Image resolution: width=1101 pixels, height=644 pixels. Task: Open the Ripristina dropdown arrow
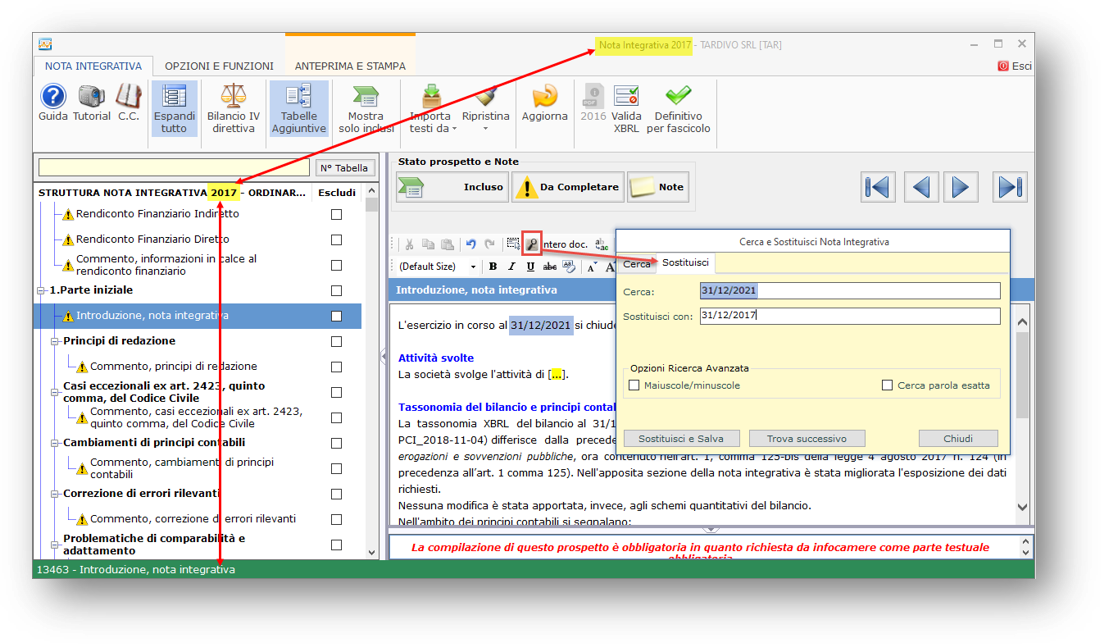pyautogui.click(x=485, y=129)
